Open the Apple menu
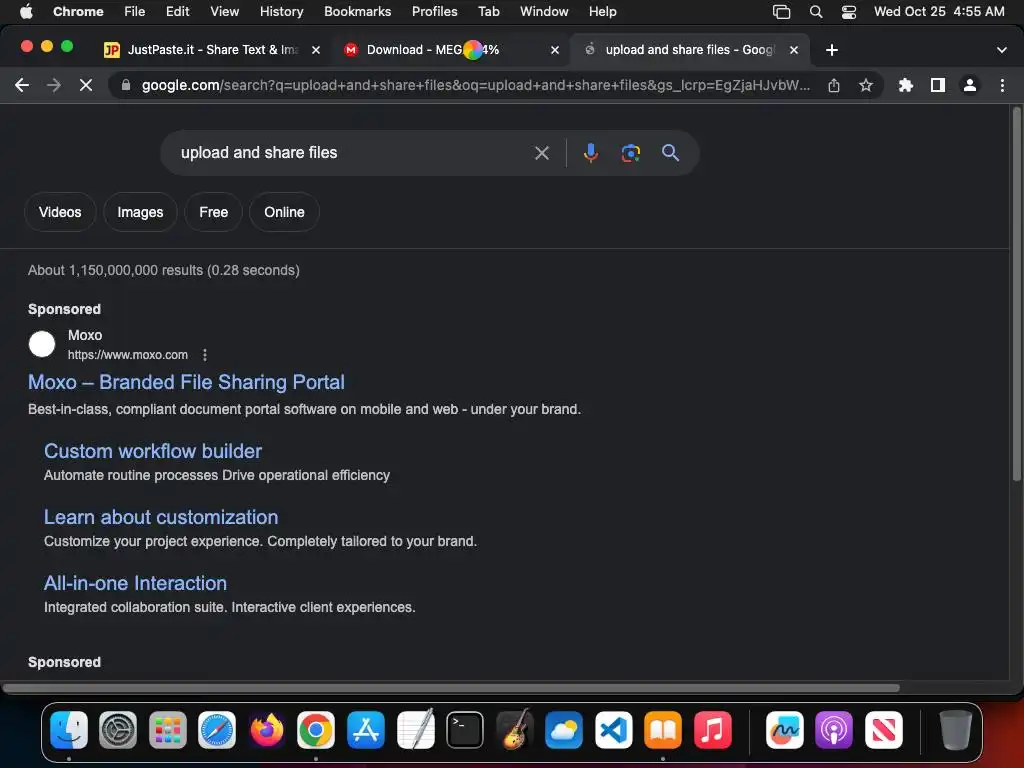 (26, 11)
